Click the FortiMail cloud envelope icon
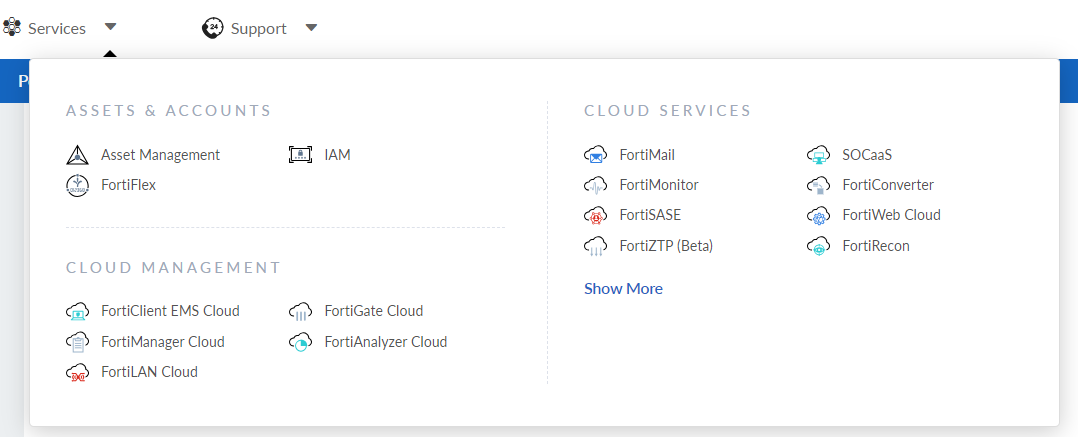 (596, 155)
